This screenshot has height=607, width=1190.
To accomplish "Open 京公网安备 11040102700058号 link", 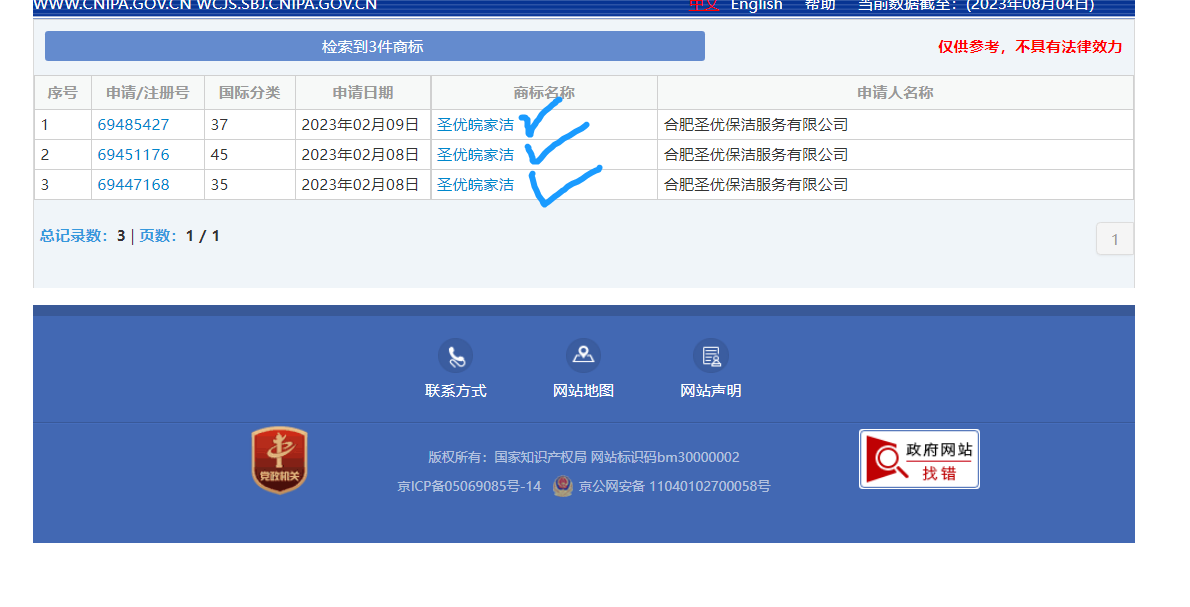I will (675, 486).
